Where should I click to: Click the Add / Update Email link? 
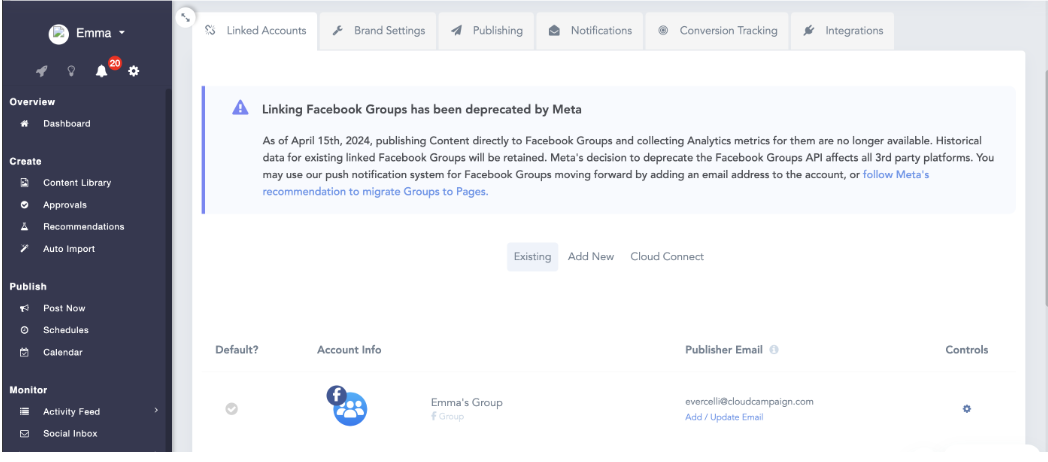click(x=724, y=417)
